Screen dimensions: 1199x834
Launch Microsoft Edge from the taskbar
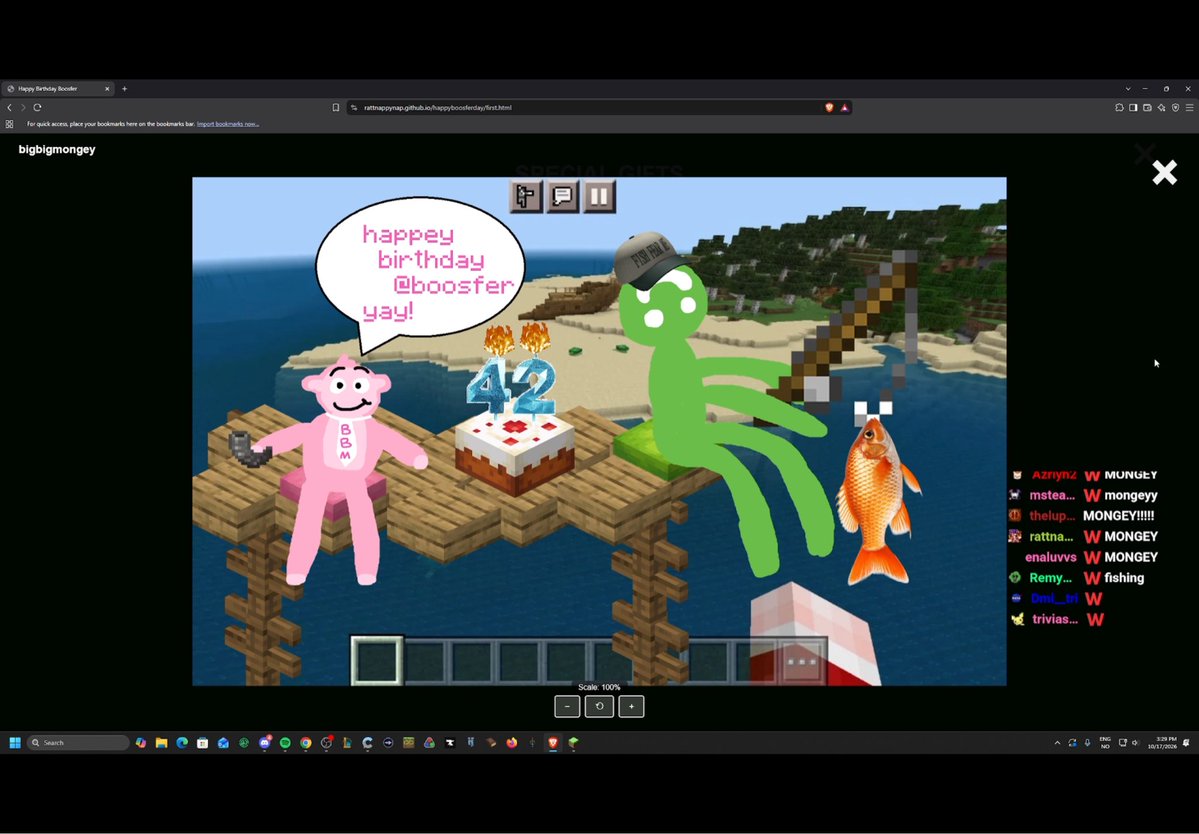[x=182, y=742]
